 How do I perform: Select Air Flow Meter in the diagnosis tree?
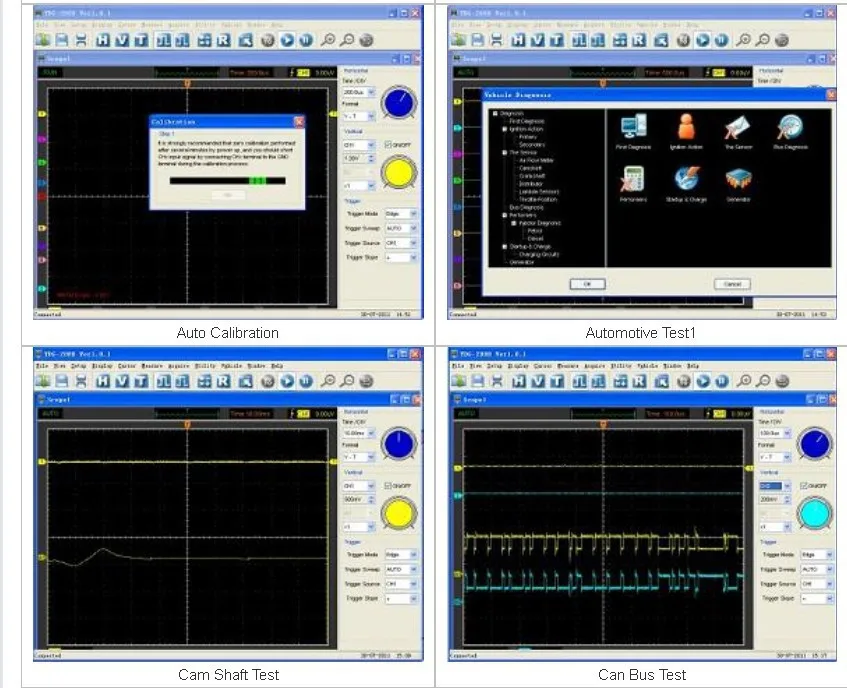click(x=536, y=160)
